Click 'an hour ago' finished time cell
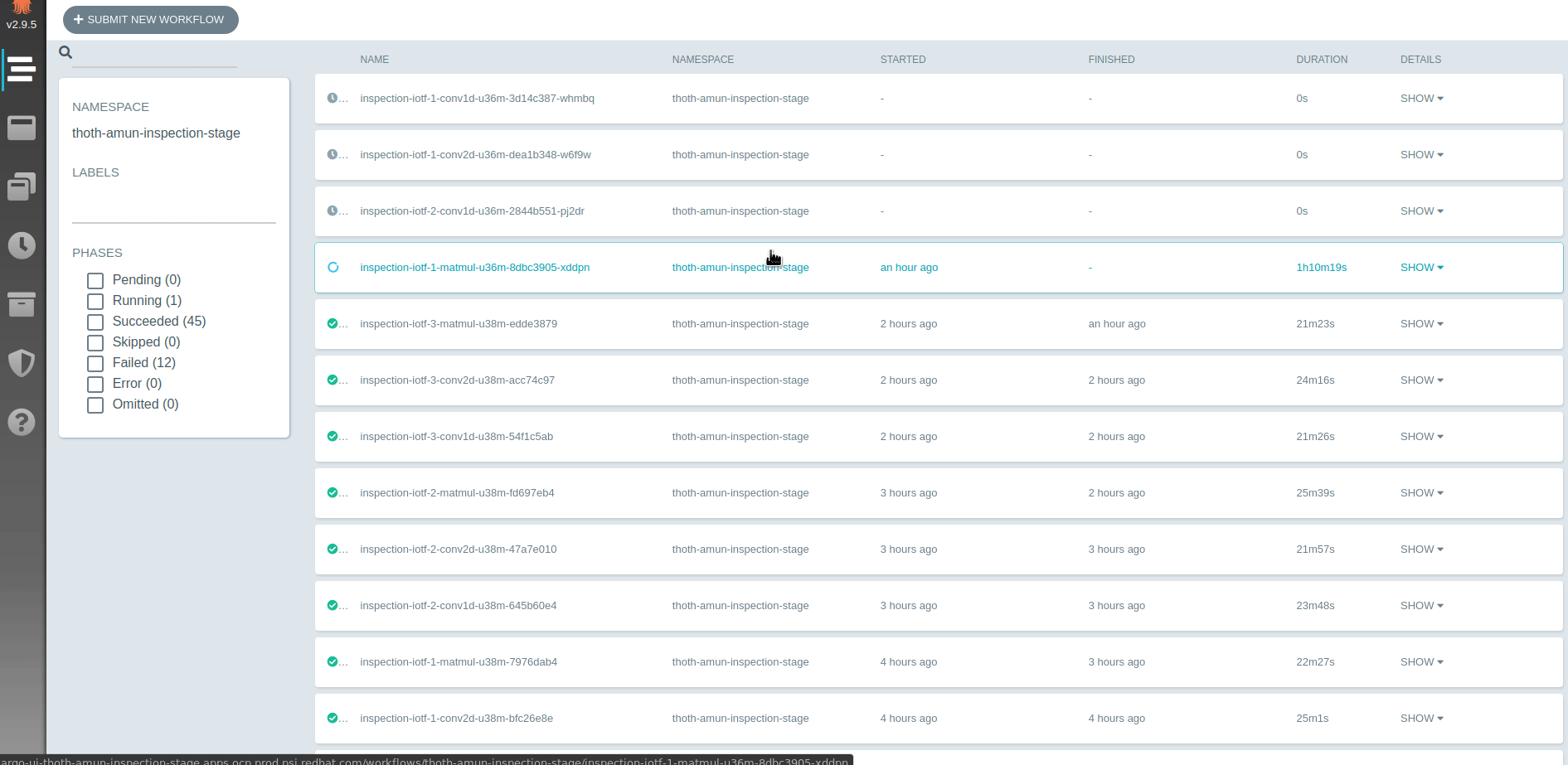1568x765 pixels. pos(1117,324)
